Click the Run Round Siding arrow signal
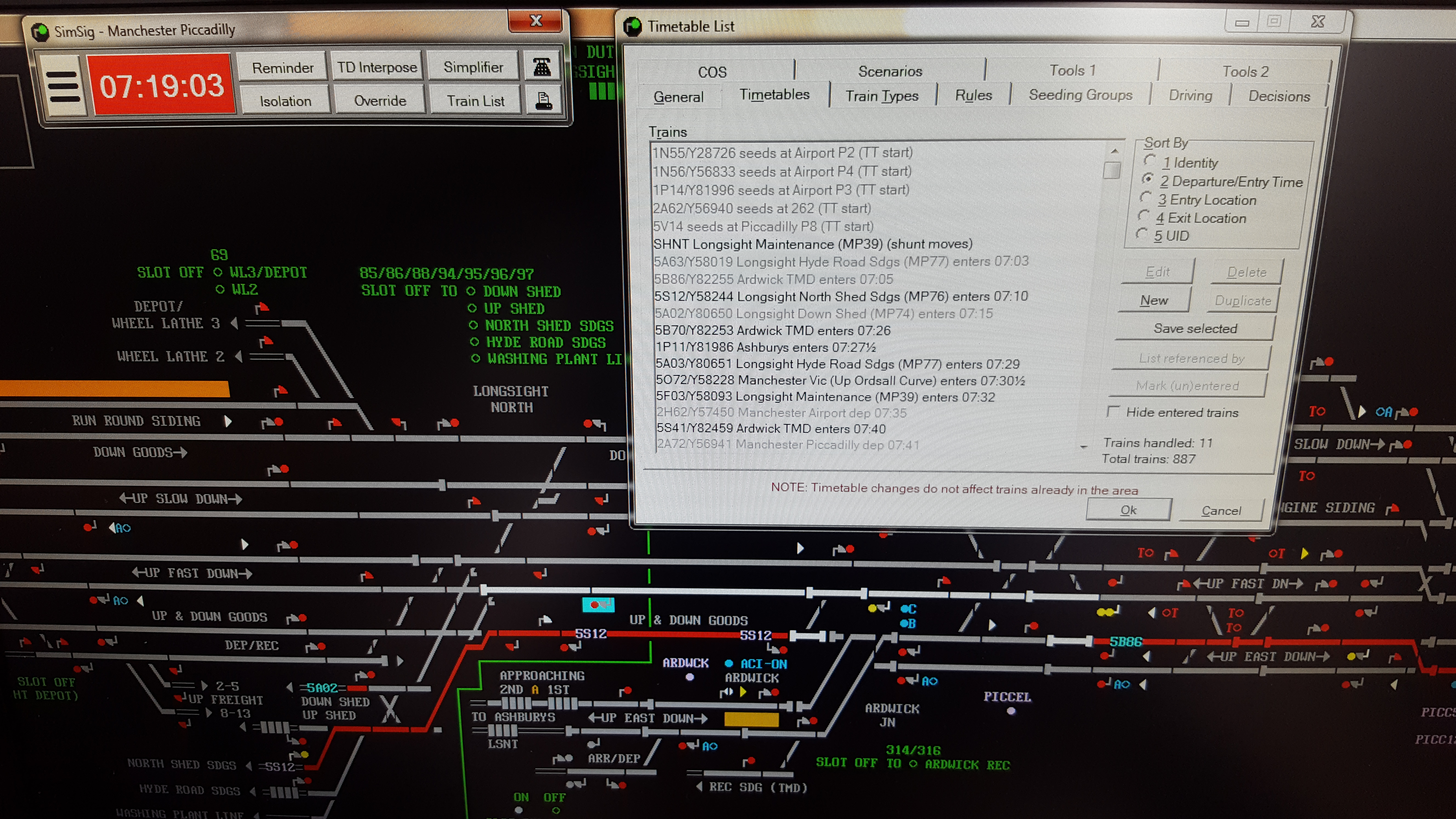 coord(228,421)
